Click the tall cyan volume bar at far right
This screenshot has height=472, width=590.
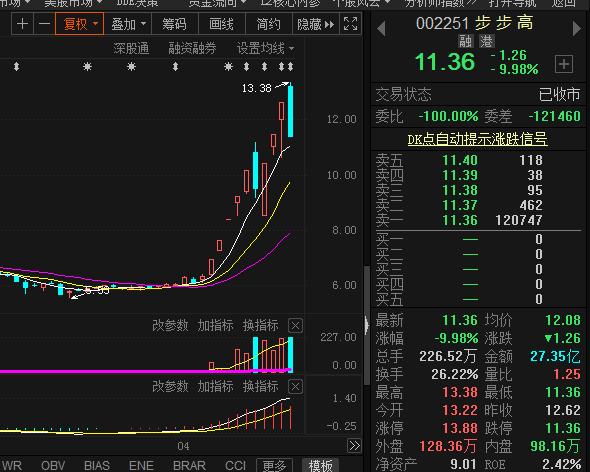(x=290, y=354)
